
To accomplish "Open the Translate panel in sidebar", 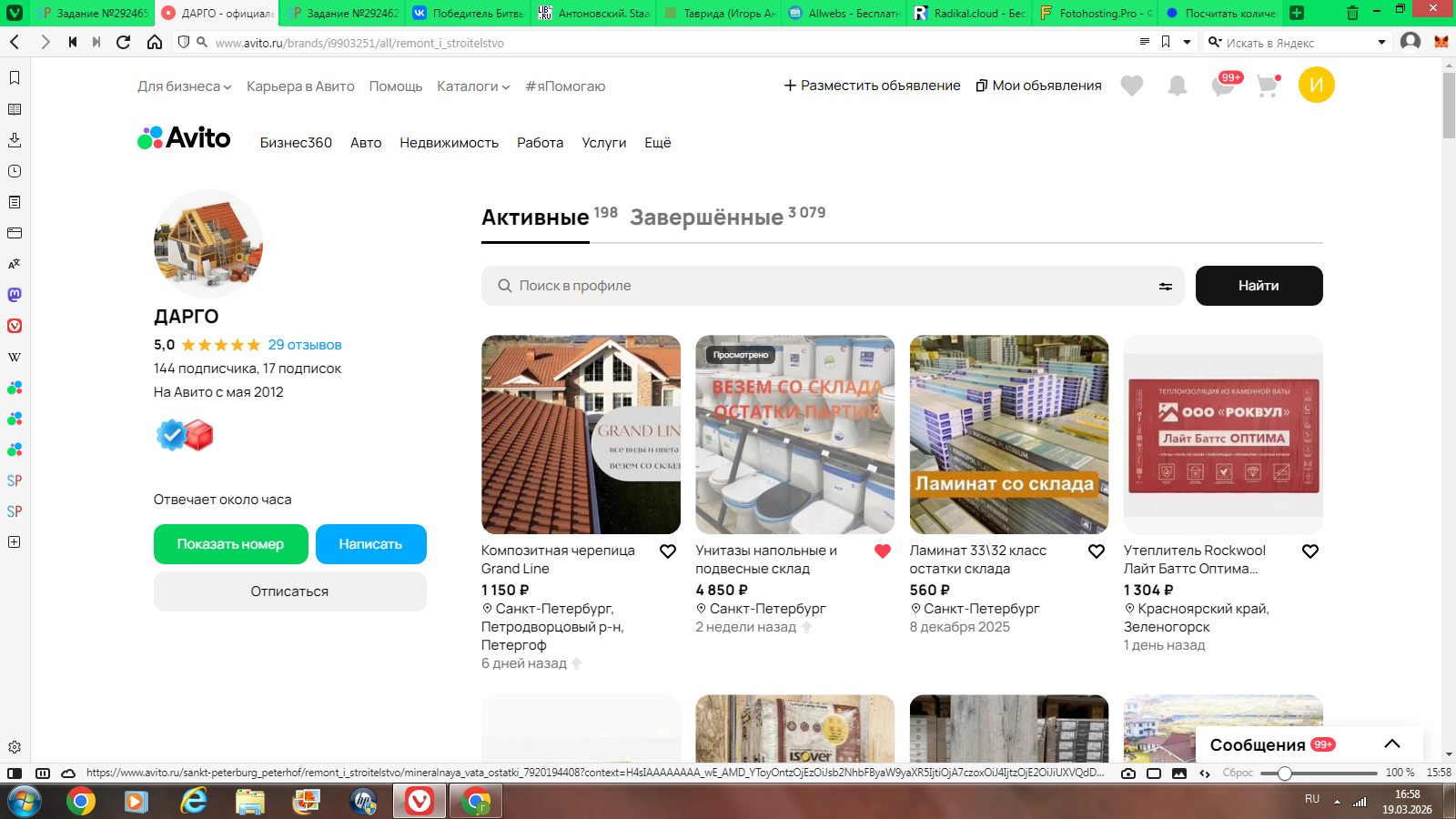I will coord(15,264).
